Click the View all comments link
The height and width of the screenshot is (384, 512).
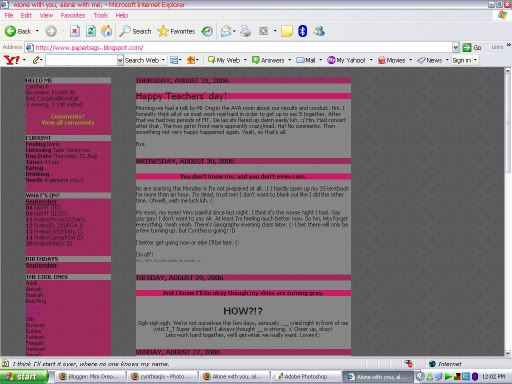coord(68,123)
